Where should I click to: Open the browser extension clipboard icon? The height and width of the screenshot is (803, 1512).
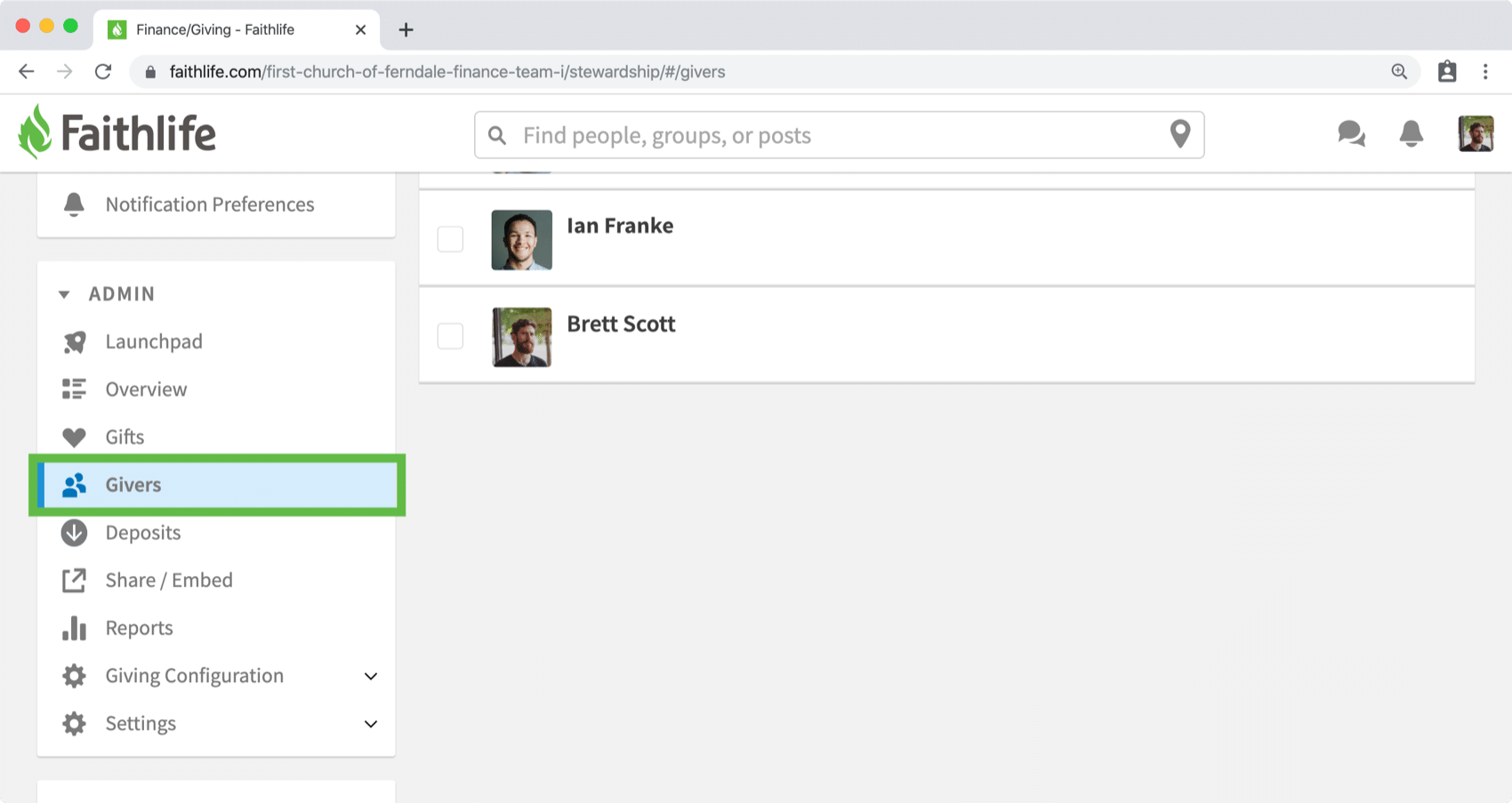(x=1447, y=72)
